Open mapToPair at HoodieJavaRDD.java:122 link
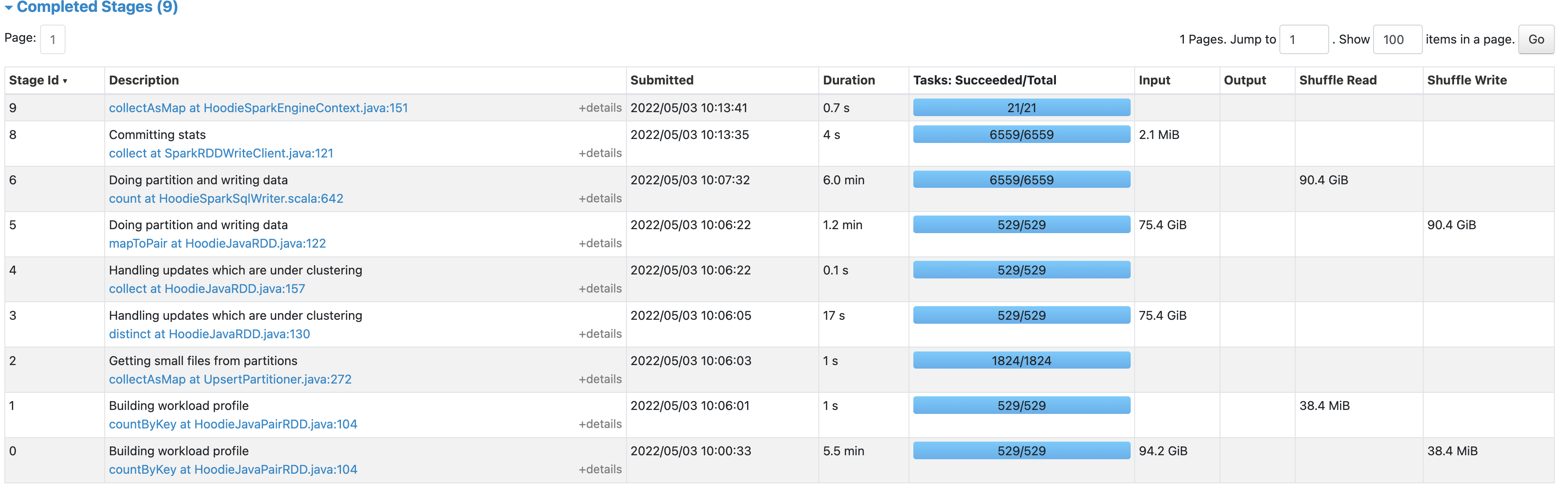Image resolution: width=1568 pixels, height=490 pixels. (217, 244)
